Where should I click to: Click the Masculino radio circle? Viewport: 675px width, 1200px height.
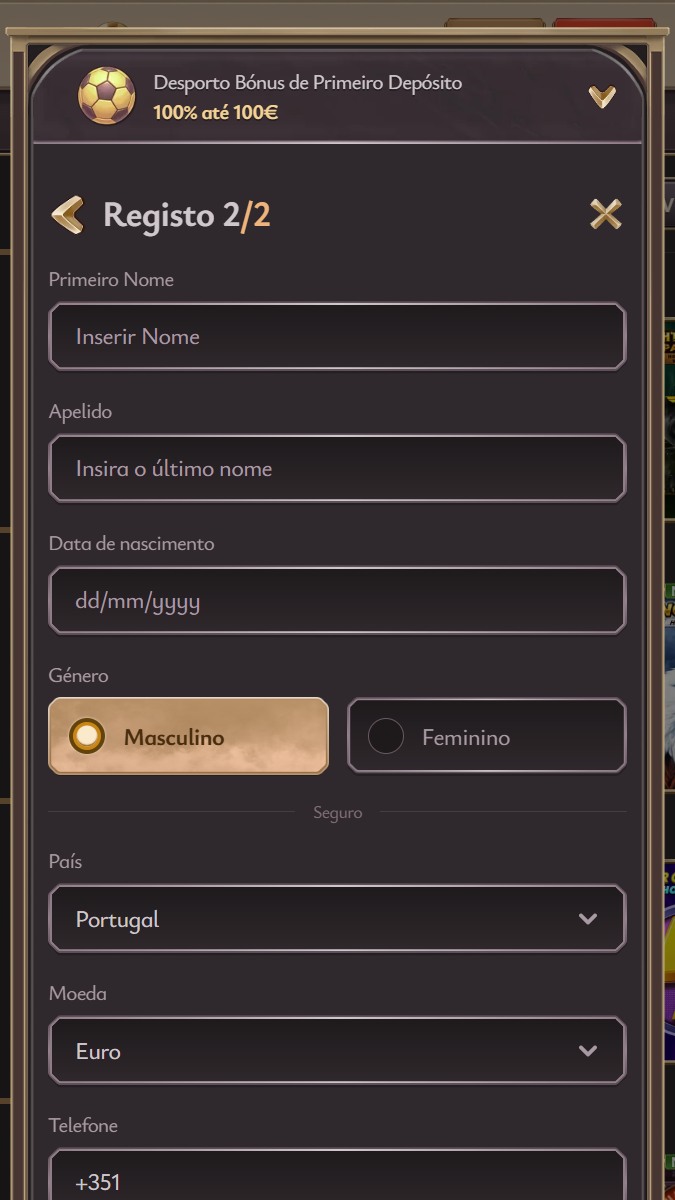88,737
